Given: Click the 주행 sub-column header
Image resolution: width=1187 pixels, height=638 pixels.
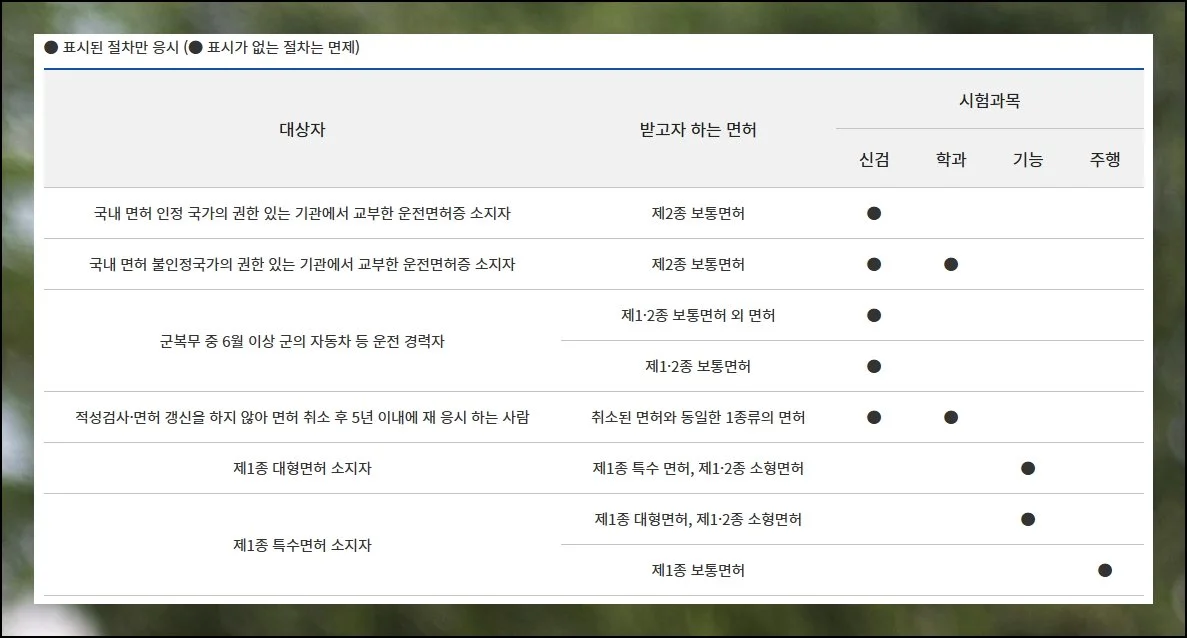Looking at the screenshot, I should click(x=1105, y=159).
